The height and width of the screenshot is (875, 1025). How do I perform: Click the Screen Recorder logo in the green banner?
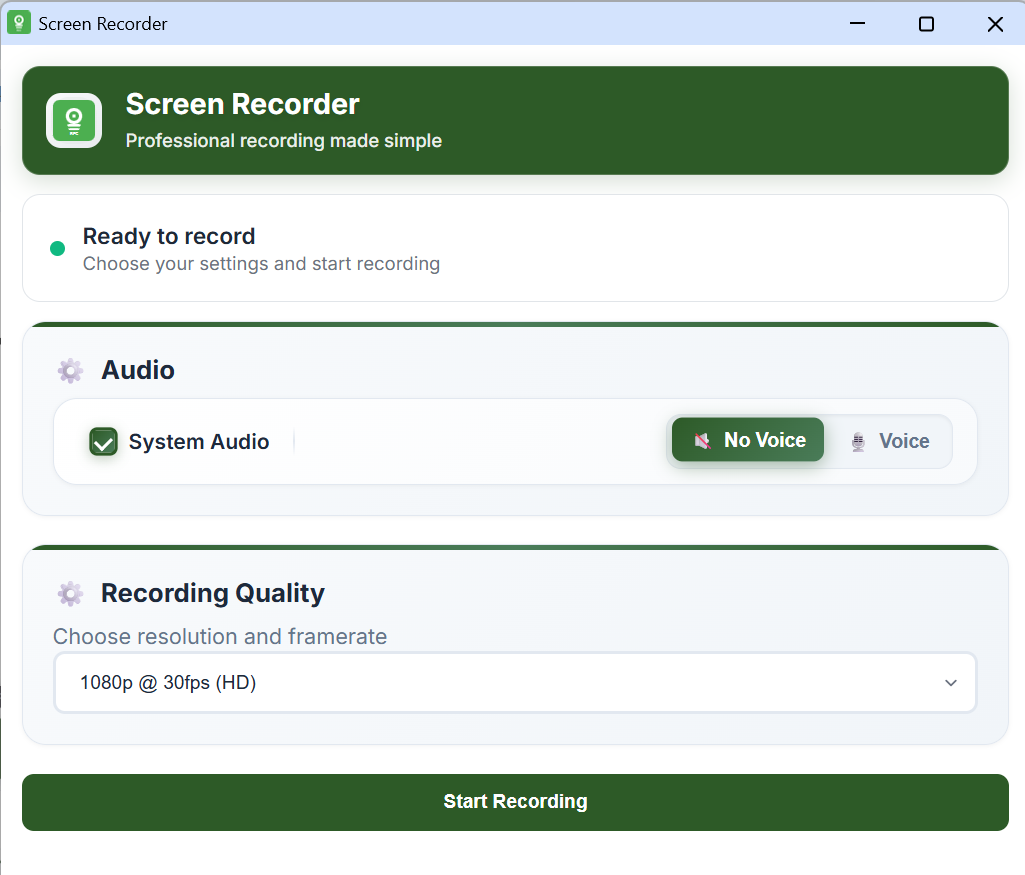coord(74,120)
